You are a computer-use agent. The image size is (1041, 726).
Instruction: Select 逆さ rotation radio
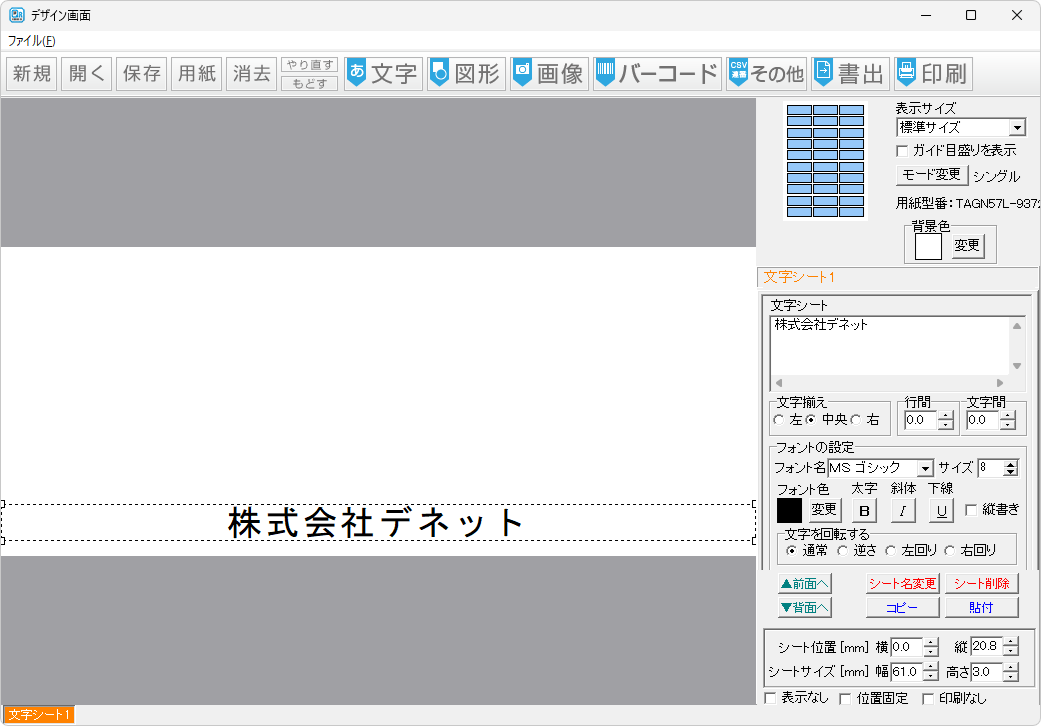pyautogui.click(x=842, y=551)
